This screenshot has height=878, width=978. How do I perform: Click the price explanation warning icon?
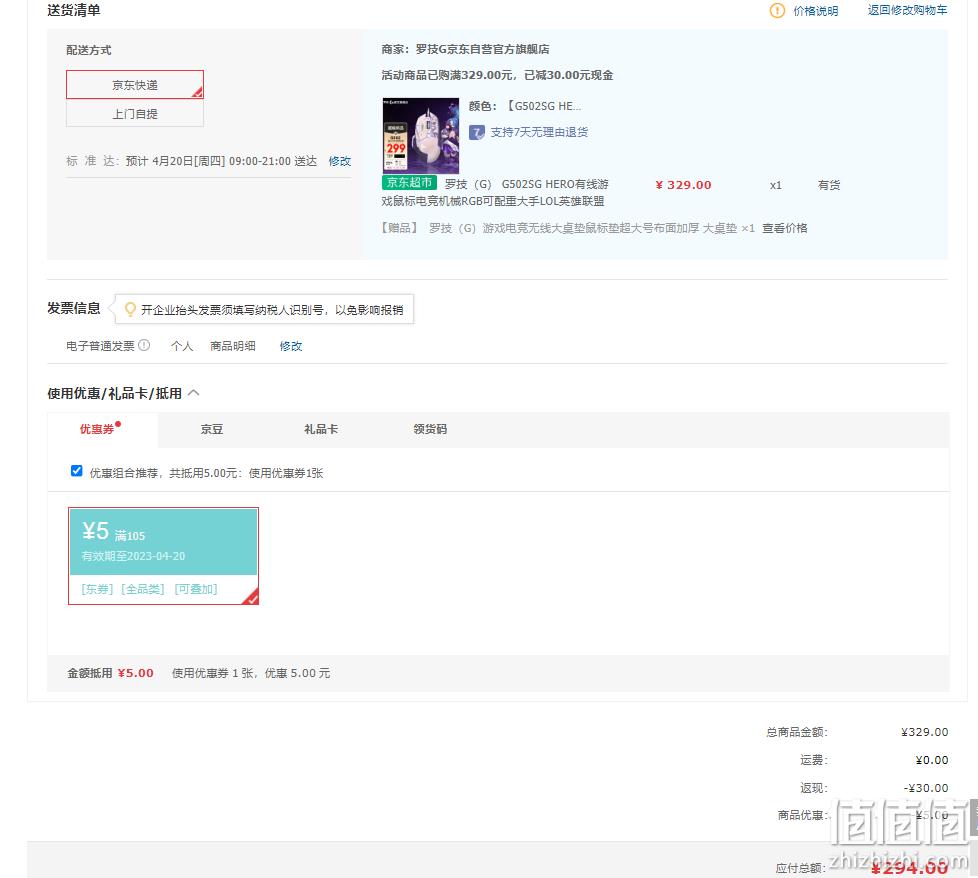coord(777,11)
